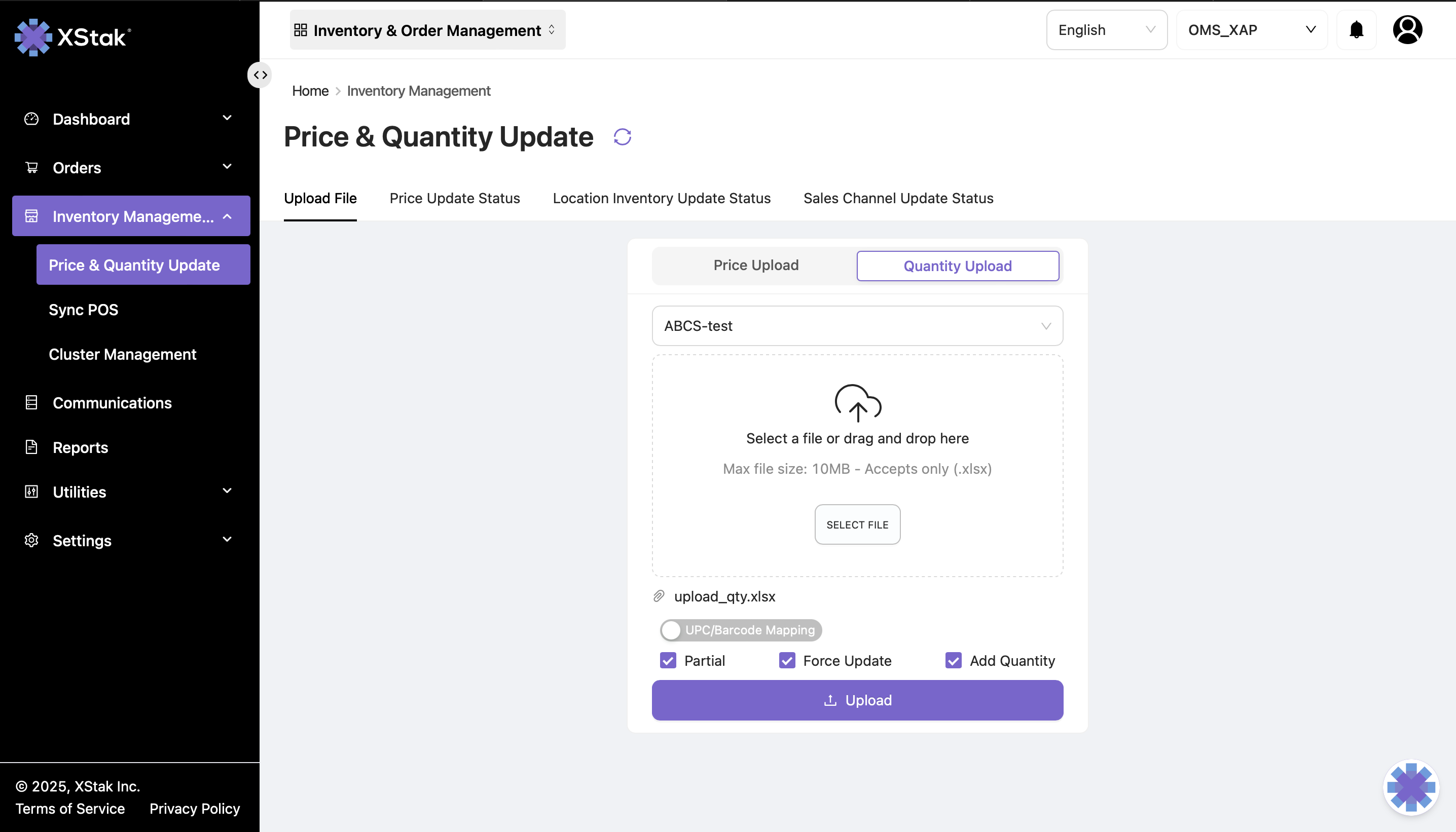Uncheck the Partial checkbox
This screenshot has width=1456, height=832.
pos(668,661)
